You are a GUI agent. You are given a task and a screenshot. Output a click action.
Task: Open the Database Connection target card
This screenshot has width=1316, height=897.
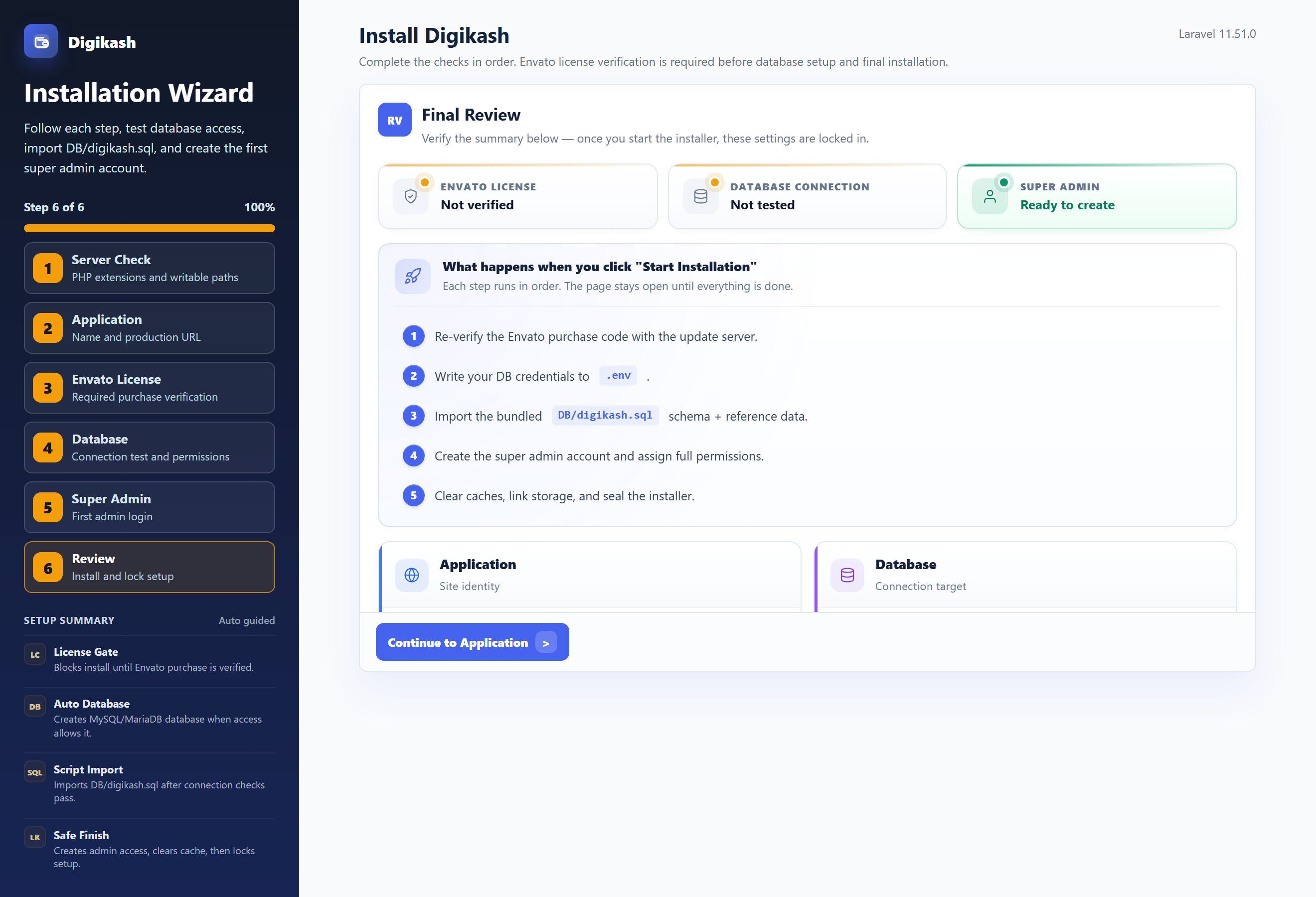tap(1025, 577)
